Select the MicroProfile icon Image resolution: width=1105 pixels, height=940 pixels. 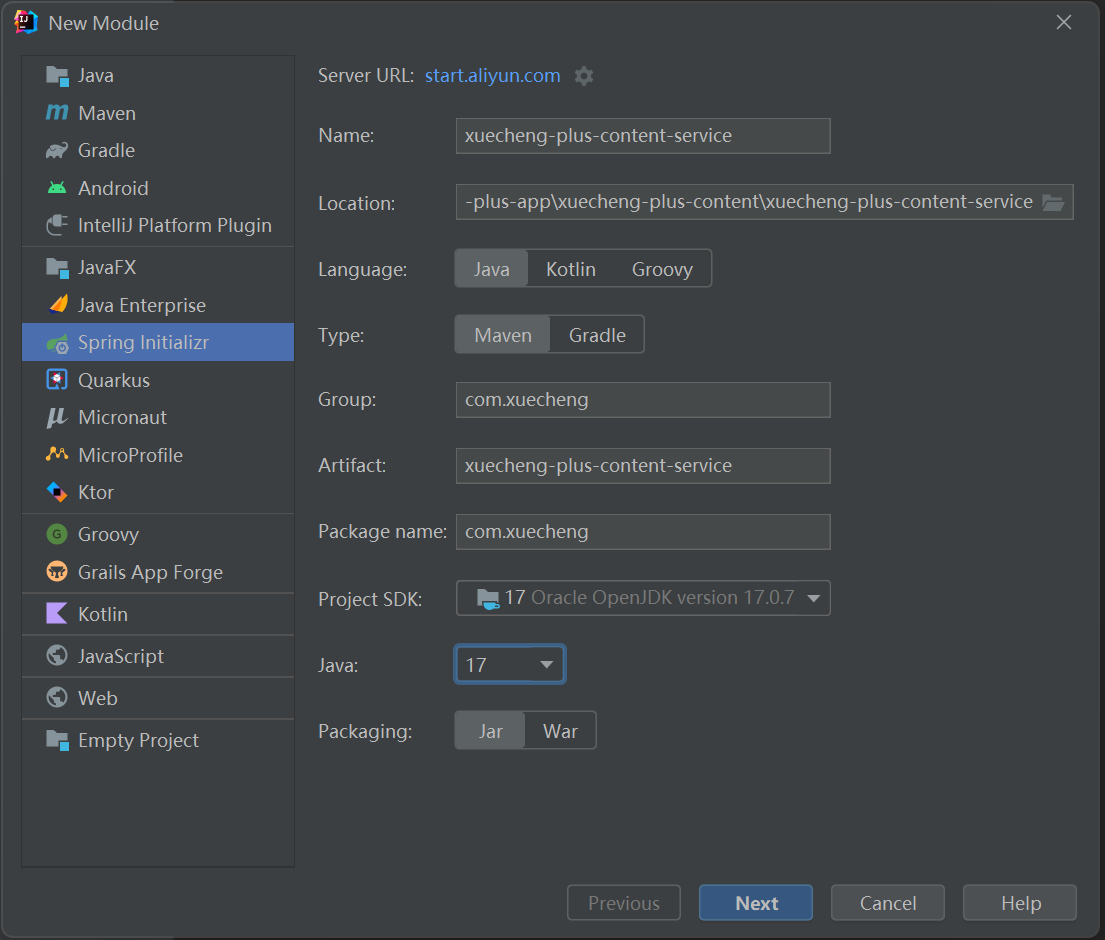[x=57, y=454]
